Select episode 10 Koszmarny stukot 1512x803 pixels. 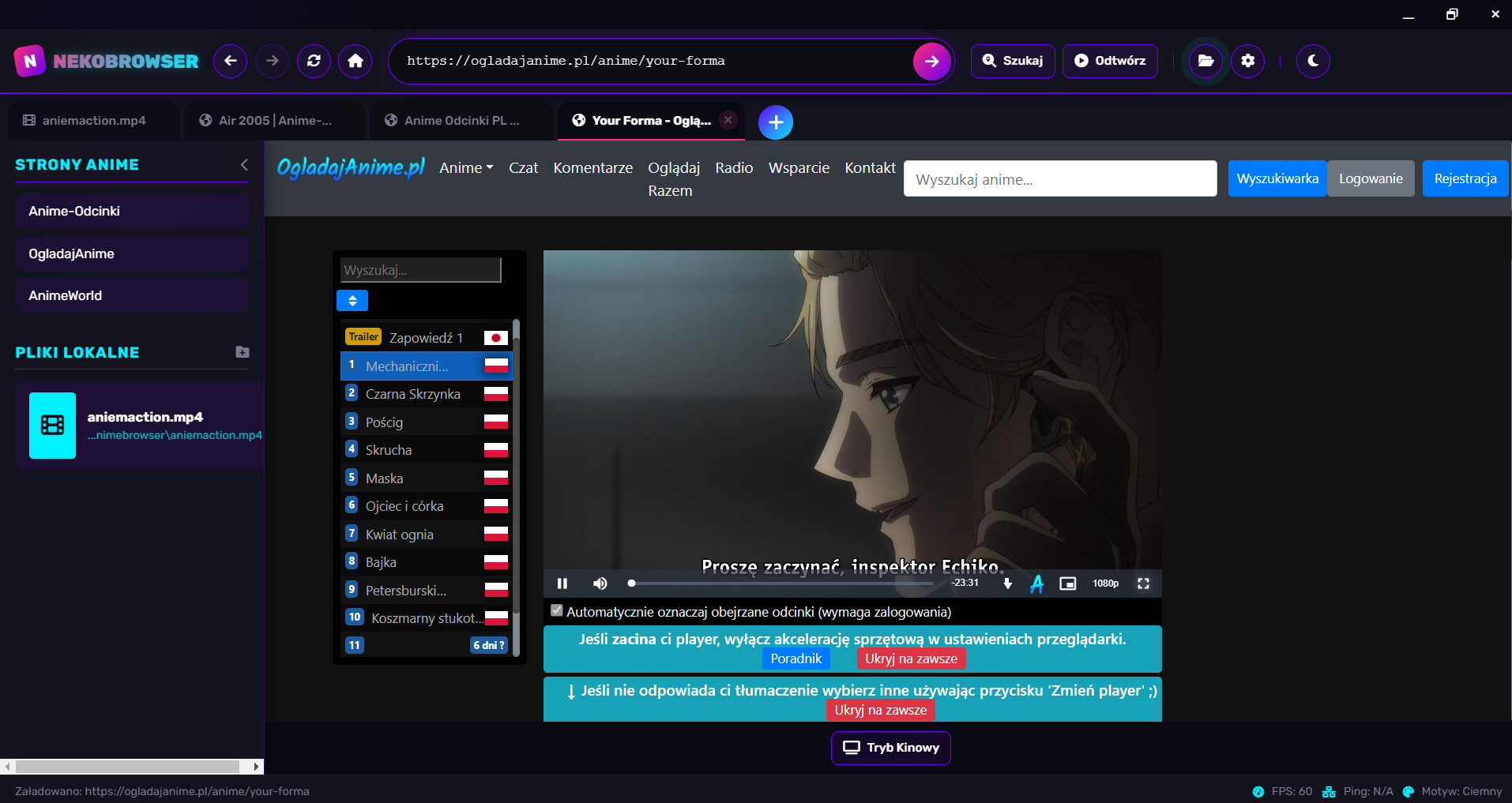[427, 618]
